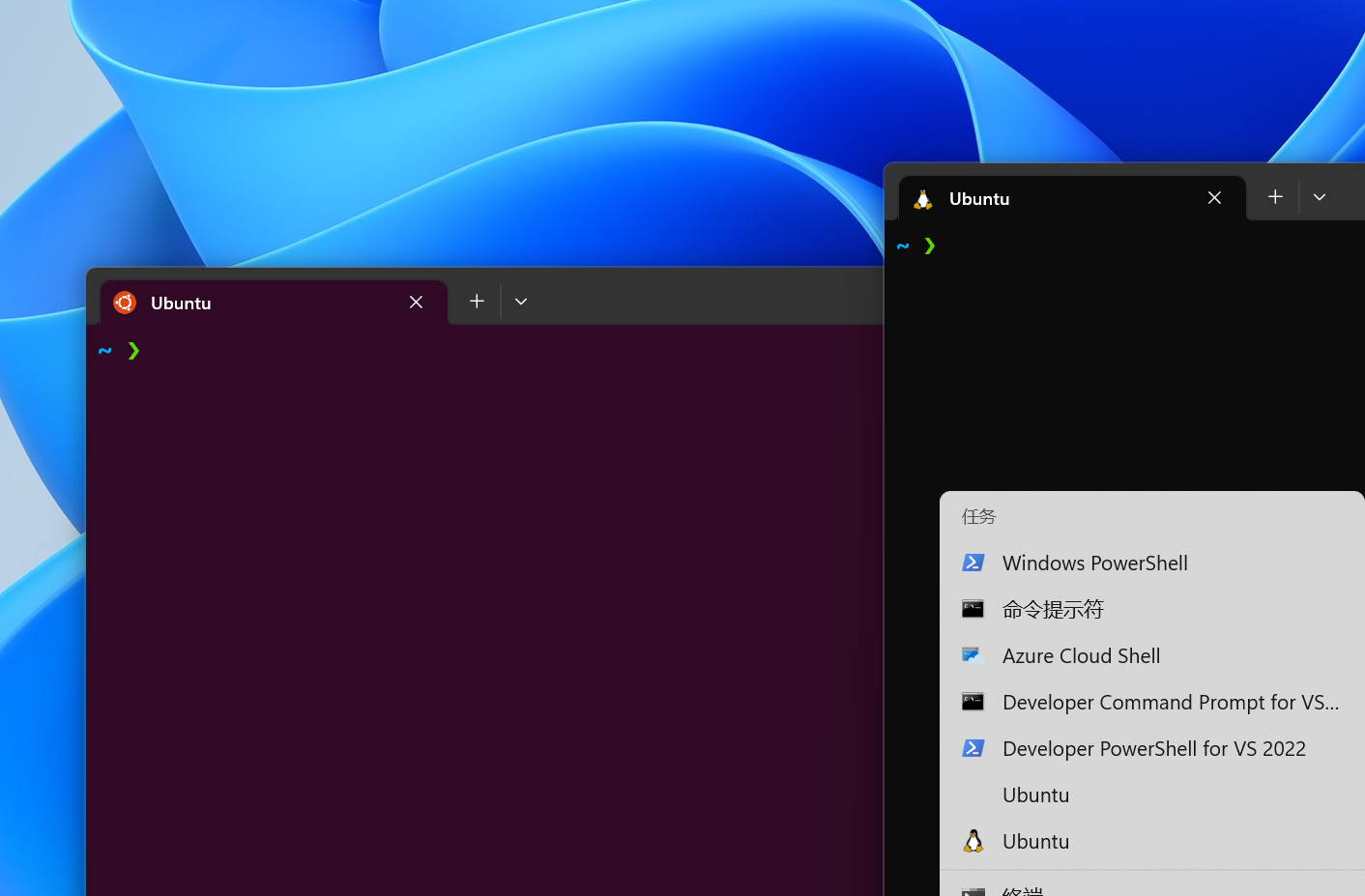Select the Azure Cloud Shell profile

tap(1081, 655)
